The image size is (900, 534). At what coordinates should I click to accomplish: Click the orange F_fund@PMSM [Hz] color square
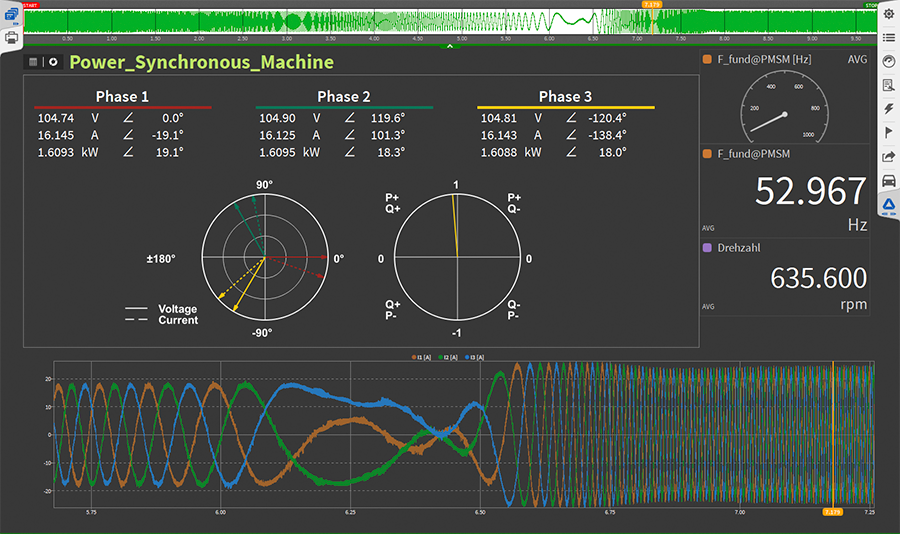707,60
